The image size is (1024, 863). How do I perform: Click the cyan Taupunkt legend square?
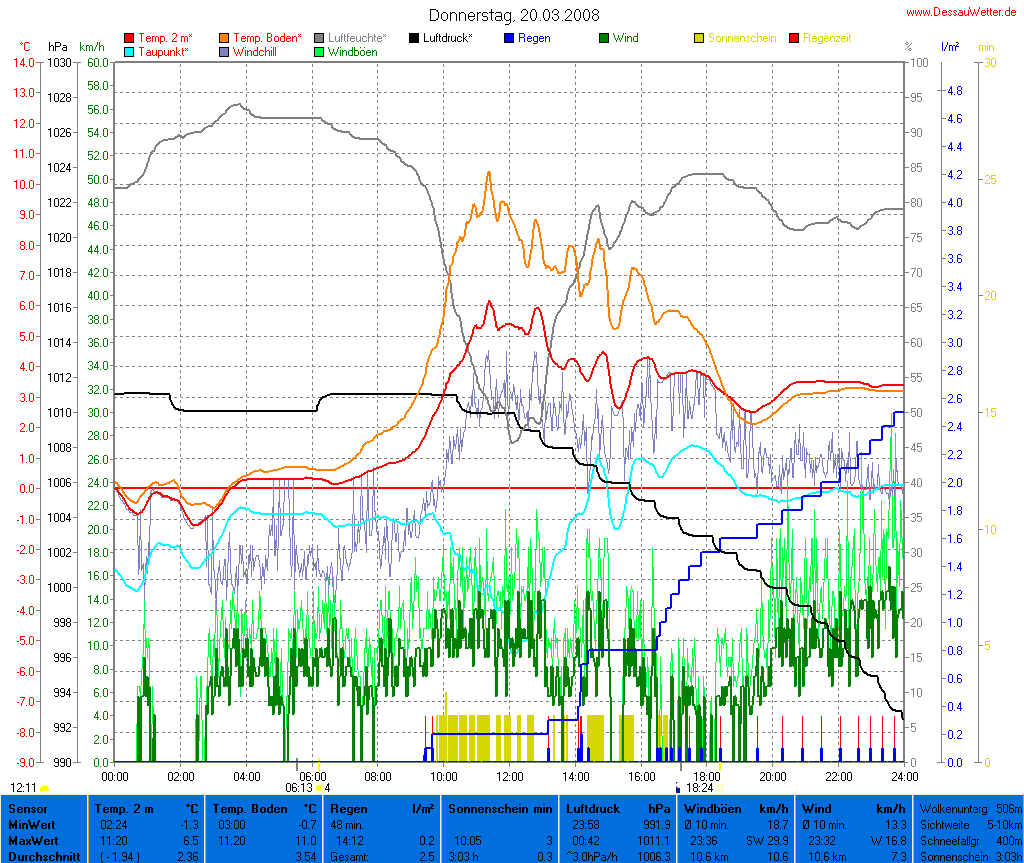tap(129, 51)
